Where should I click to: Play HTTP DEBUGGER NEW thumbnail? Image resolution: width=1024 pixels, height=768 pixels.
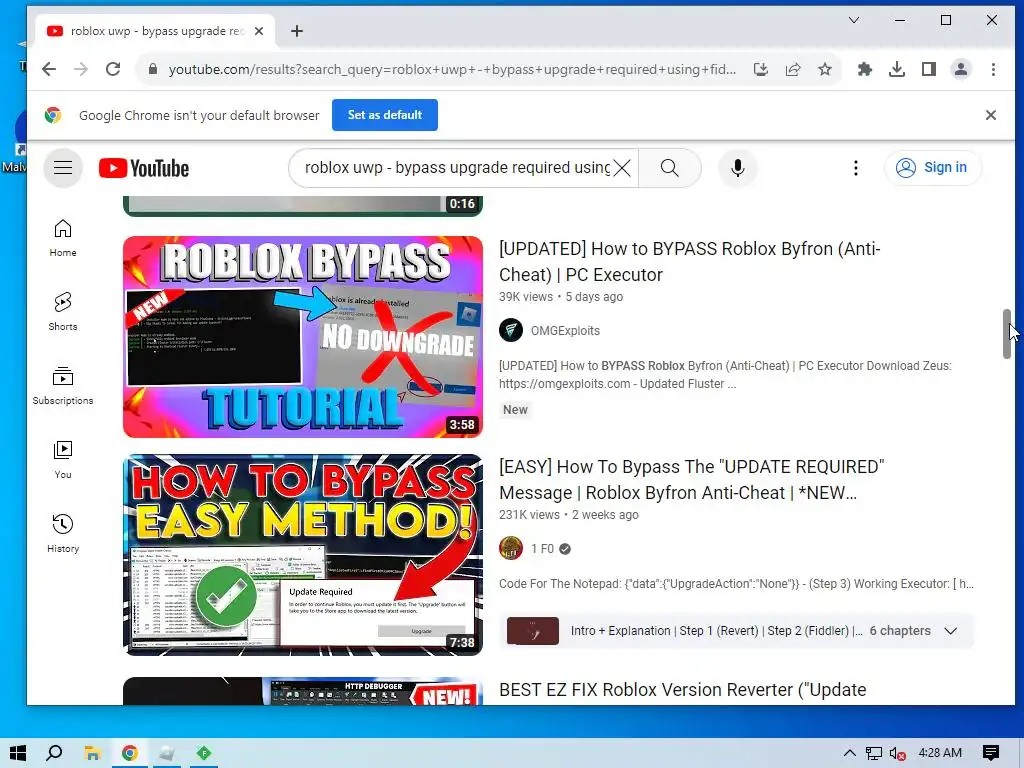pyautogui.click(x=303, y=691)
